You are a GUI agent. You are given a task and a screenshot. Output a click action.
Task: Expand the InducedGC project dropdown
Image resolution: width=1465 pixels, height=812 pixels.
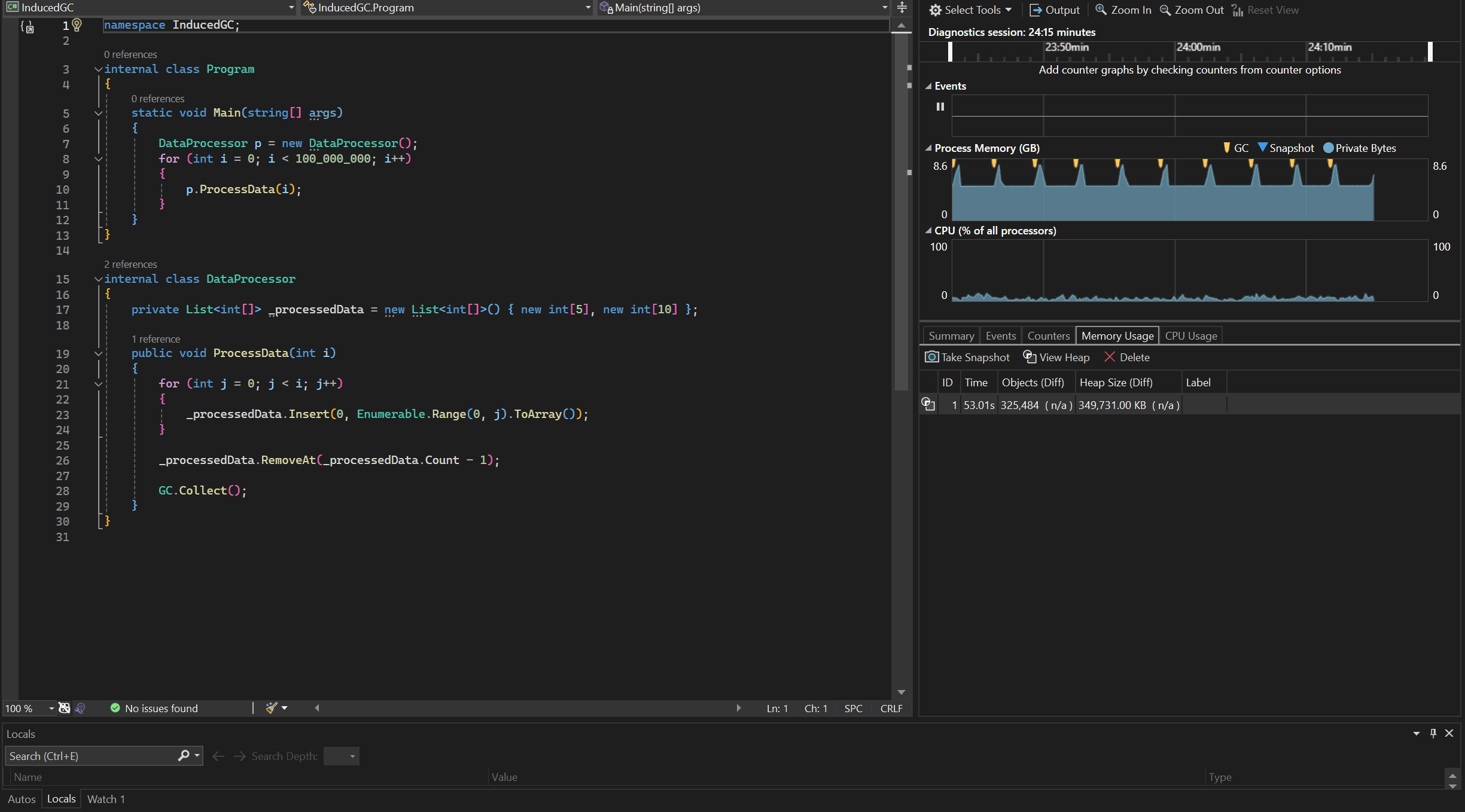288,7
